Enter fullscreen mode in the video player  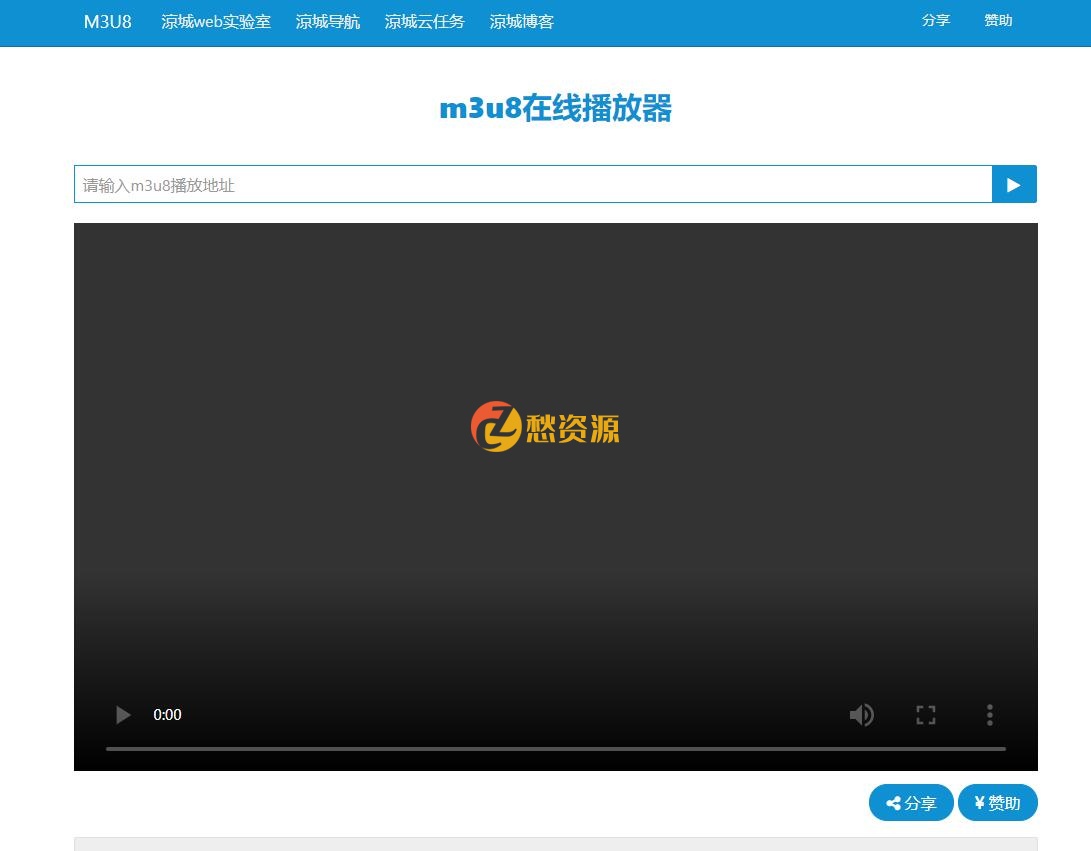pos(925,715)
